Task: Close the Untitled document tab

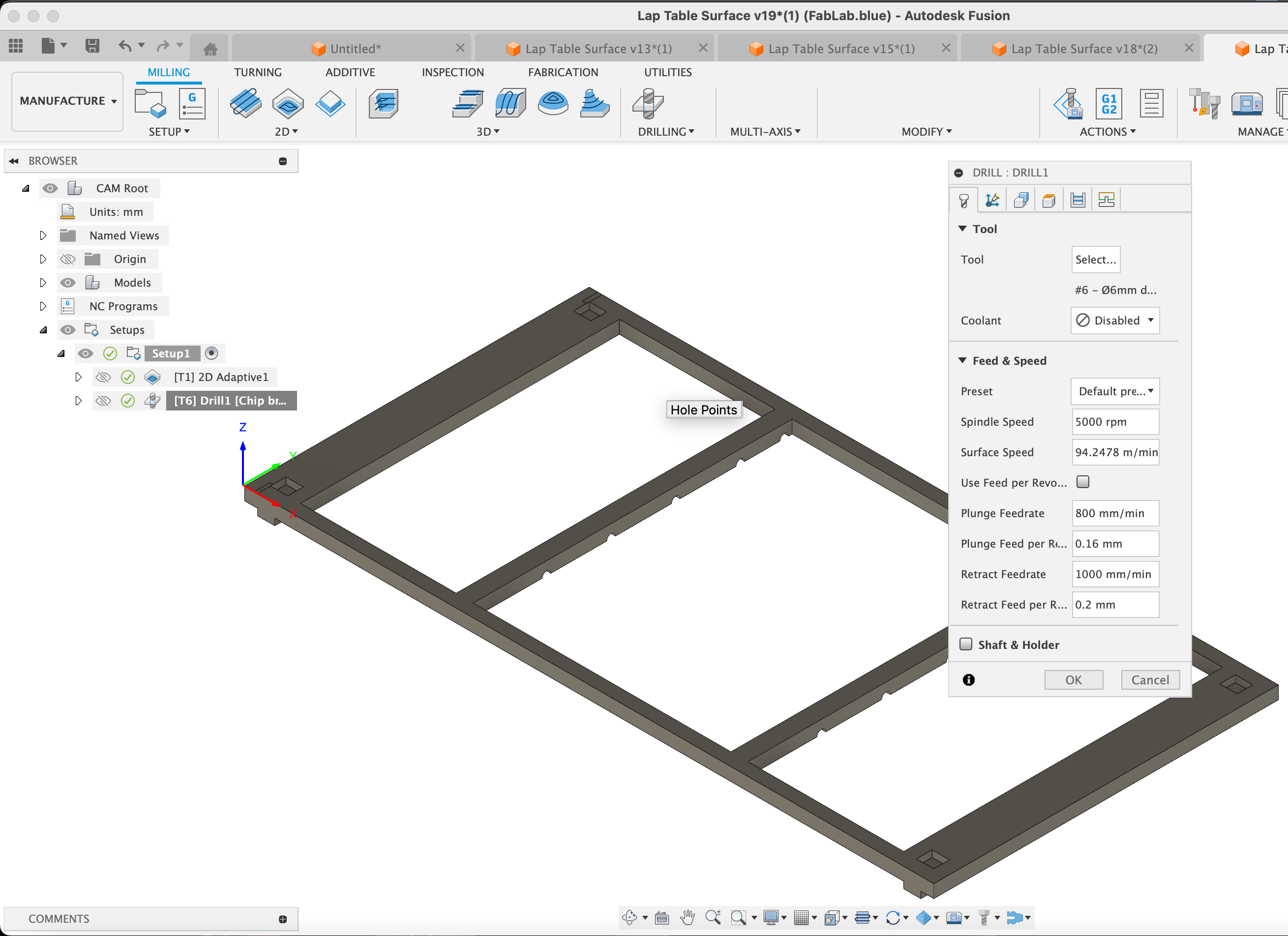Action: pyautogui.click(x=460, y=48)
